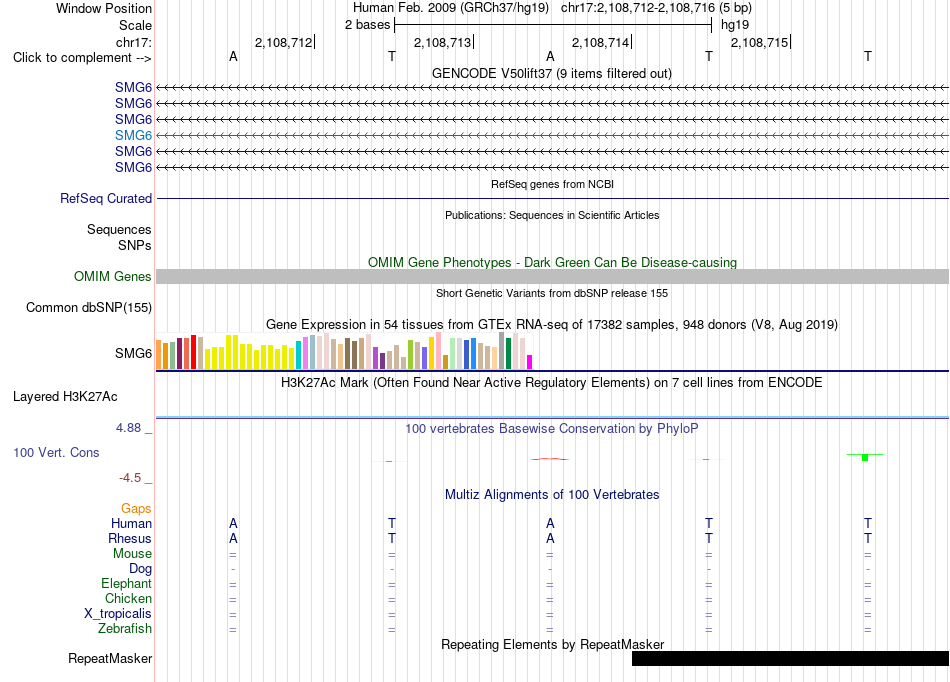Click SMG6 label in the GTEx expression row
Image resolution: width=950 pixels, height=682 pixels.
pyautogui.click(x=133, y=353)
